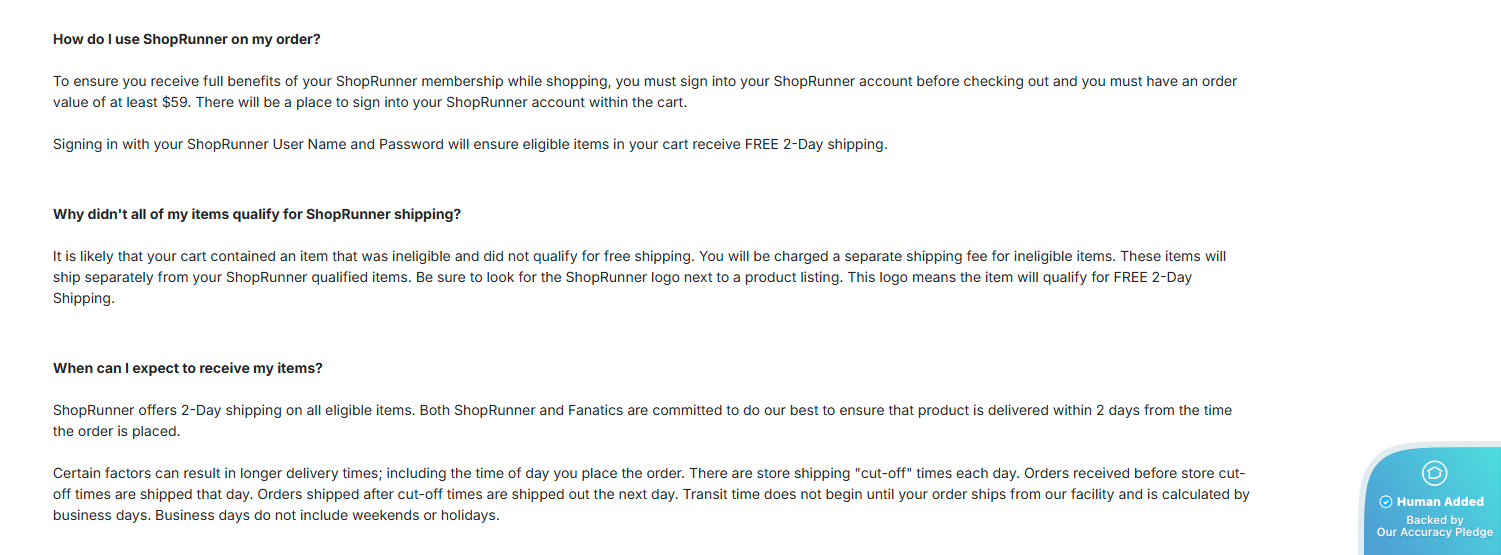Click the "How do I use ShopRunner" heading
The image size is (1501, 555).
pos(186,39)
